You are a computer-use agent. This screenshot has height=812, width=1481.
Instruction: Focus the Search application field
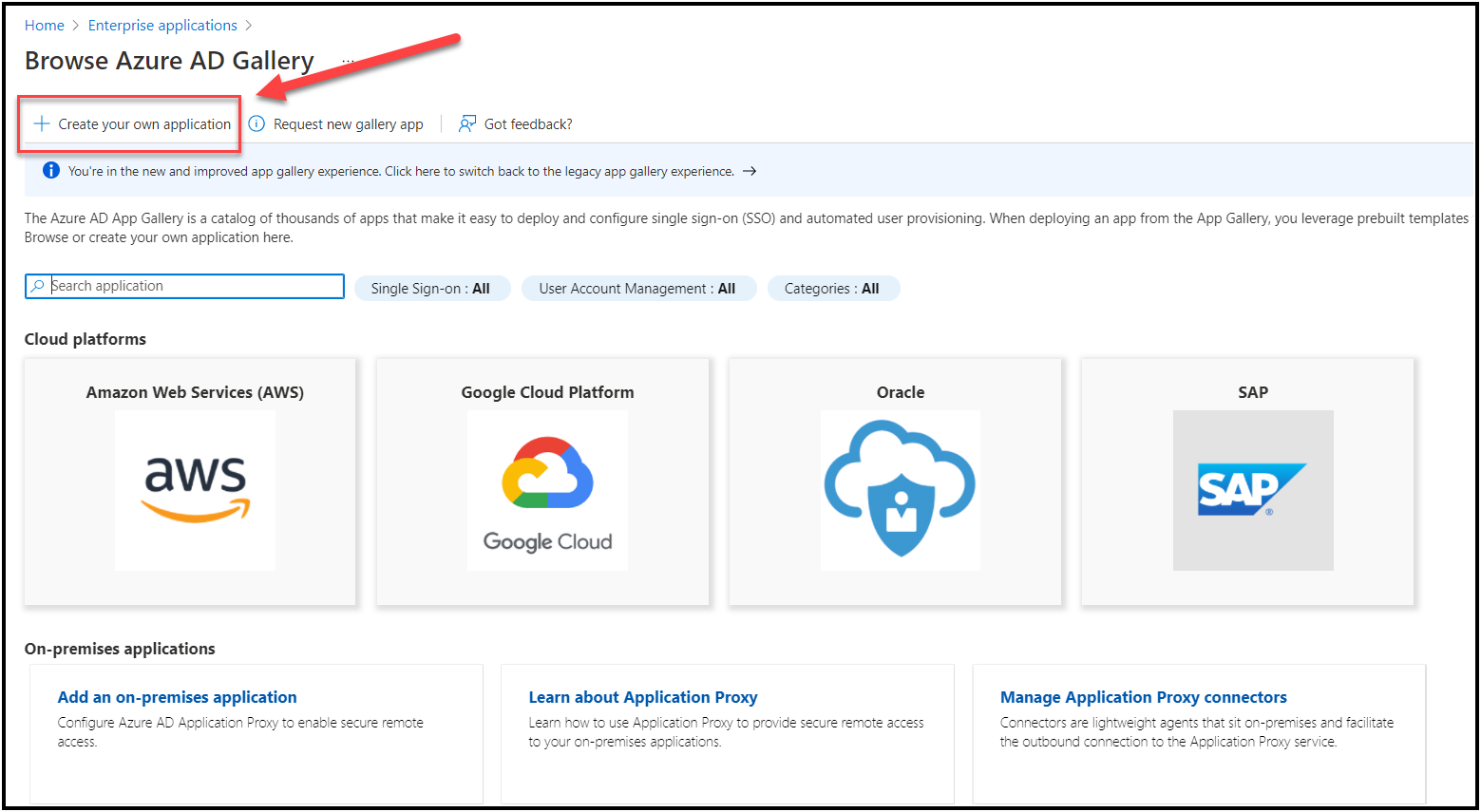point(195,286)
